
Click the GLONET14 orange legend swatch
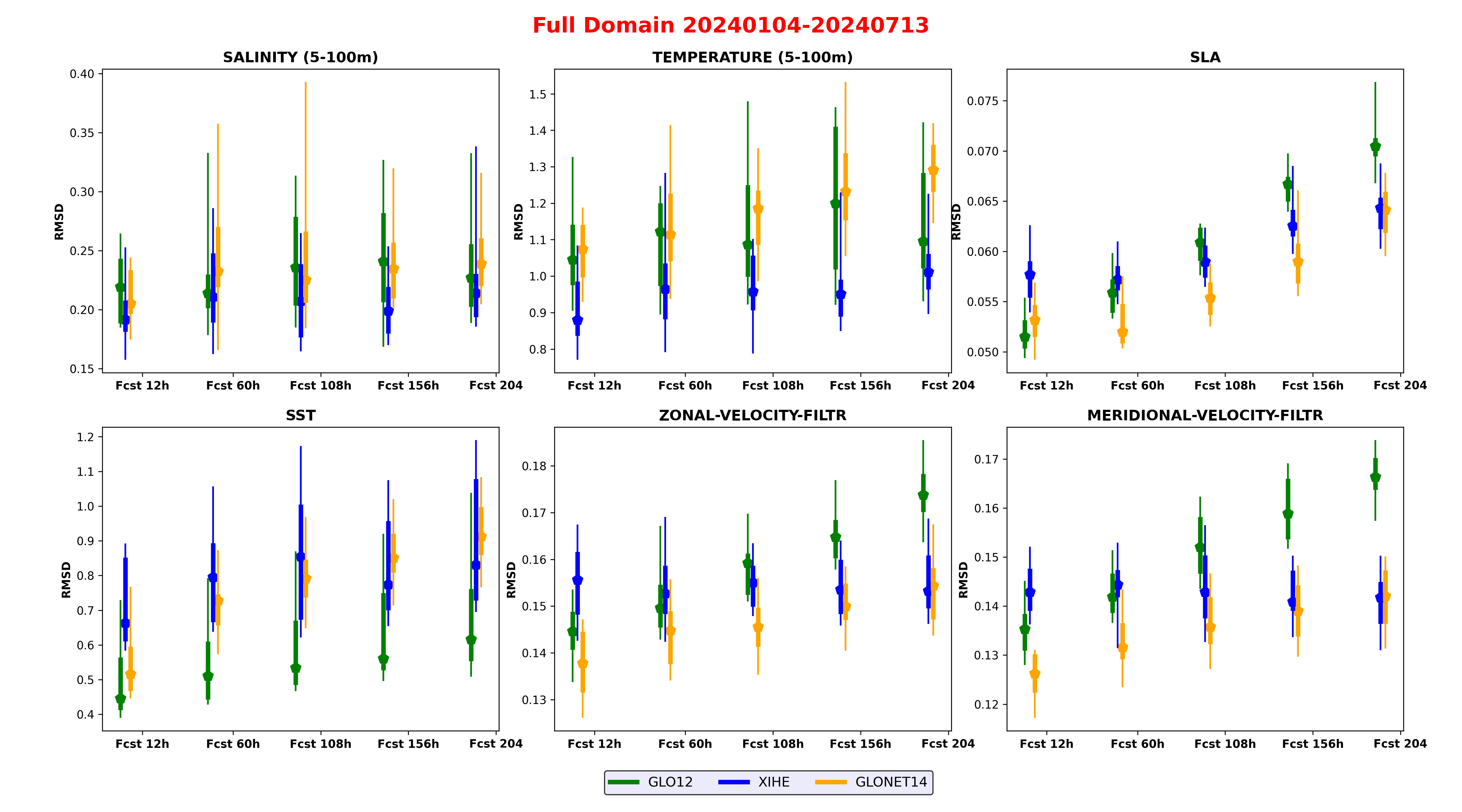[x=831, y=782]
